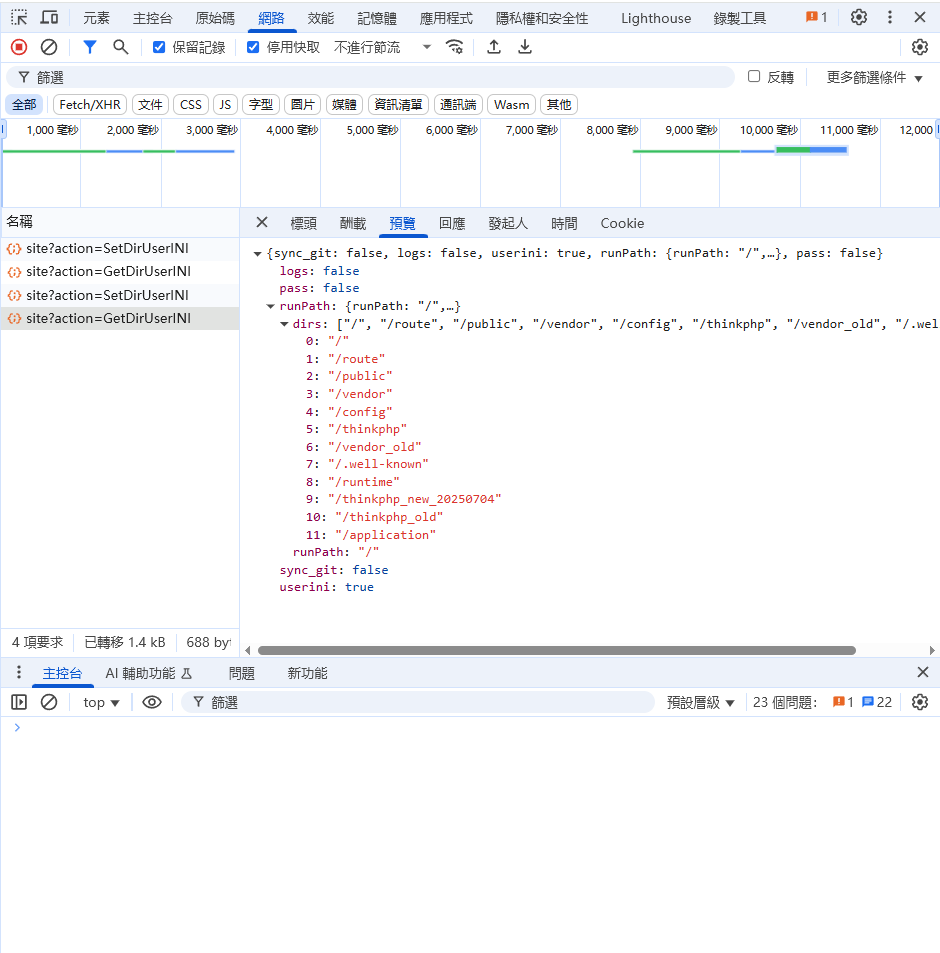Select first GetDirUserINI request

click(120, 271)
